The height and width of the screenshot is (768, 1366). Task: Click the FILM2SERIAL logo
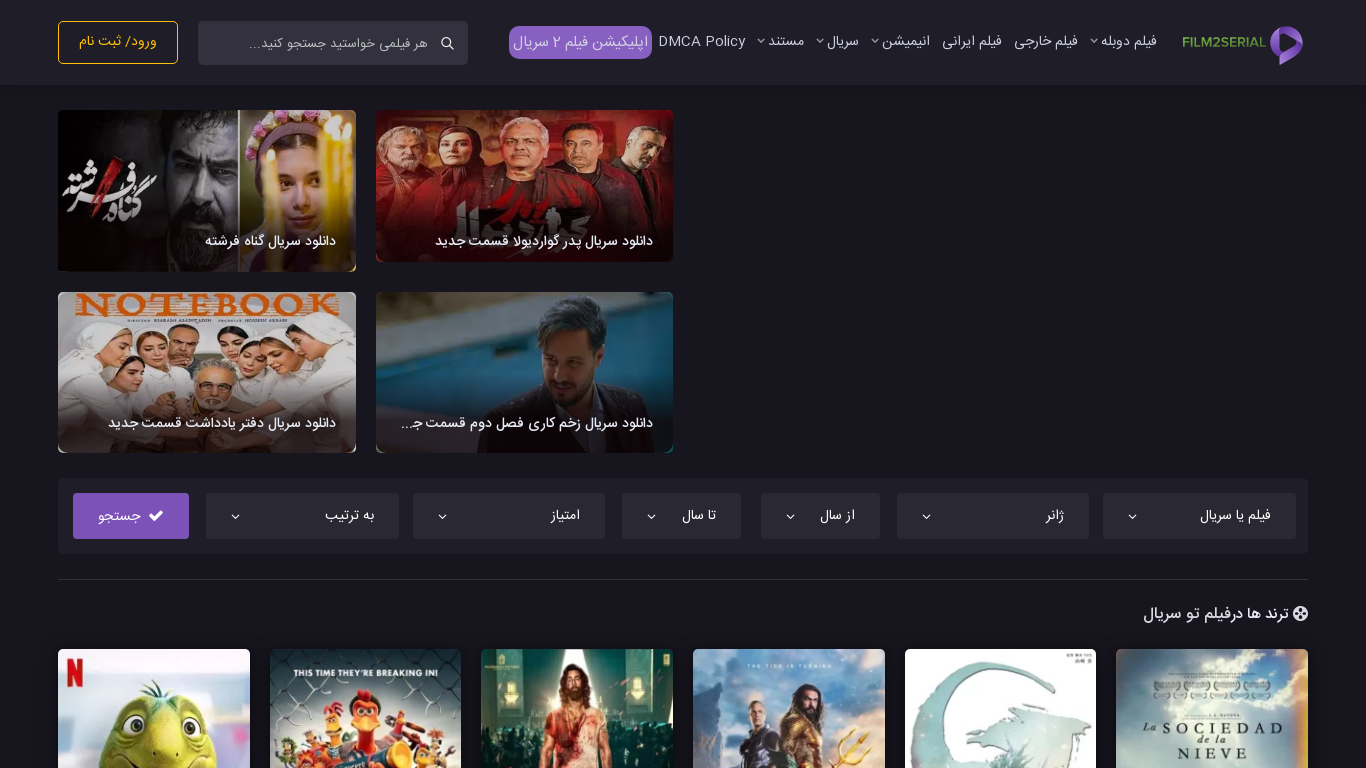coord(1242,44)
